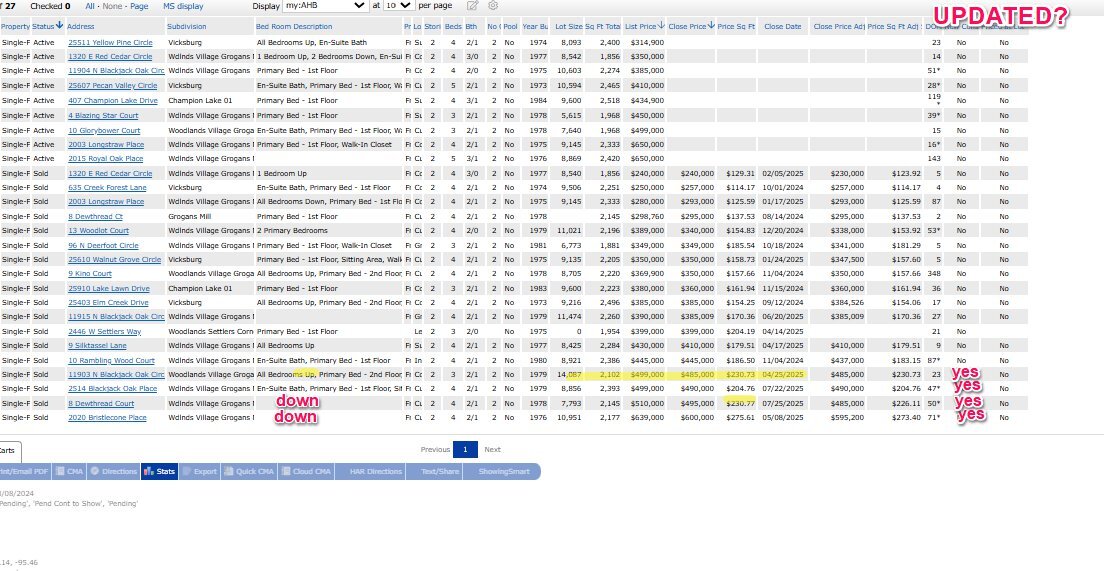Sort by Lot Size column header

coord(569,27)
